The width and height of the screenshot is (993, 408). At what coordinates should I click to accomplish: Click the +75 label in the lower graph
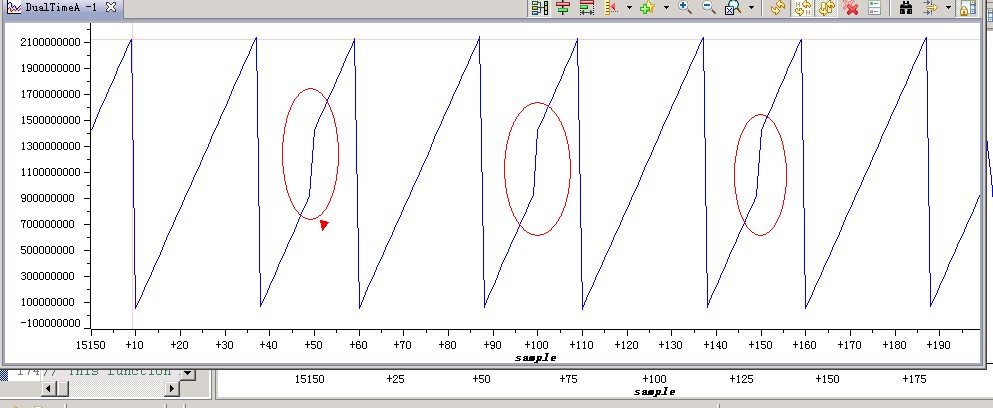click(x=567, y=379)
